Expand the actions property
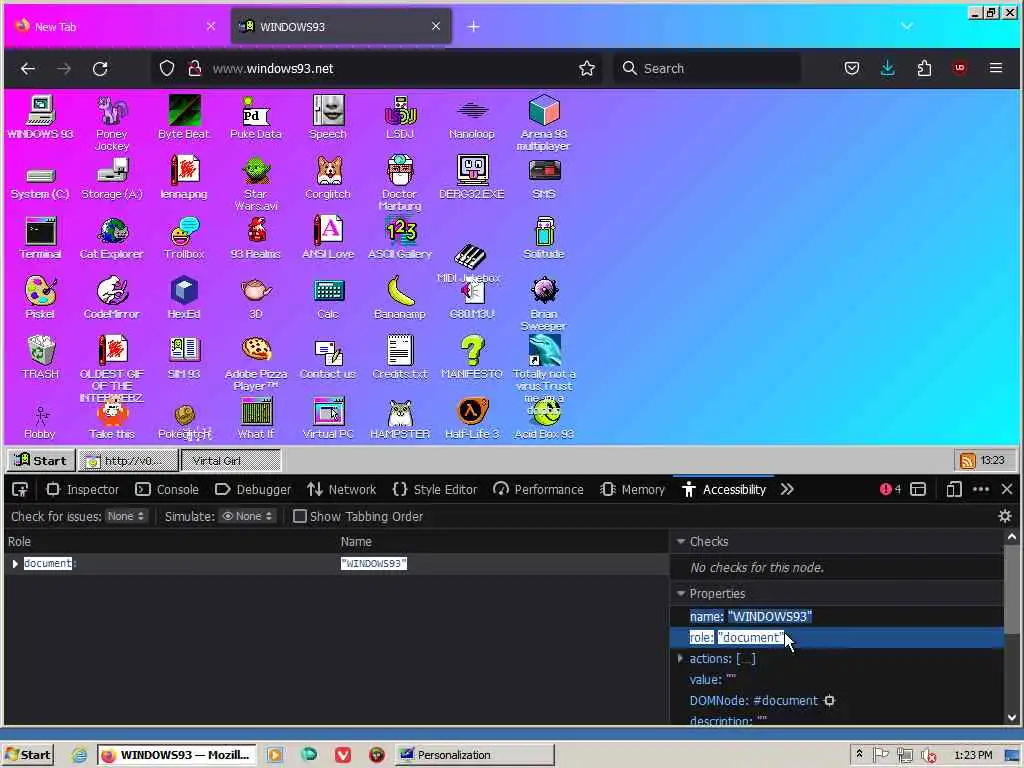 pyautogui.click(x=680, y=658)
